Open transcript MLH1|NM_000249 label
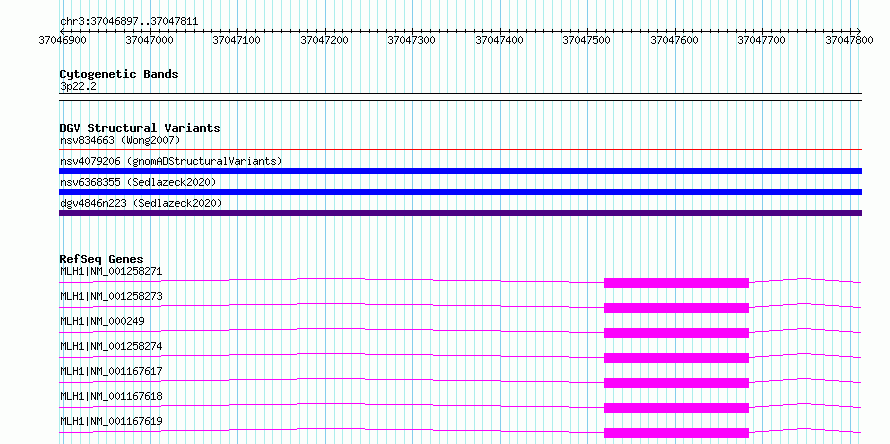 [x=102, y=321]
